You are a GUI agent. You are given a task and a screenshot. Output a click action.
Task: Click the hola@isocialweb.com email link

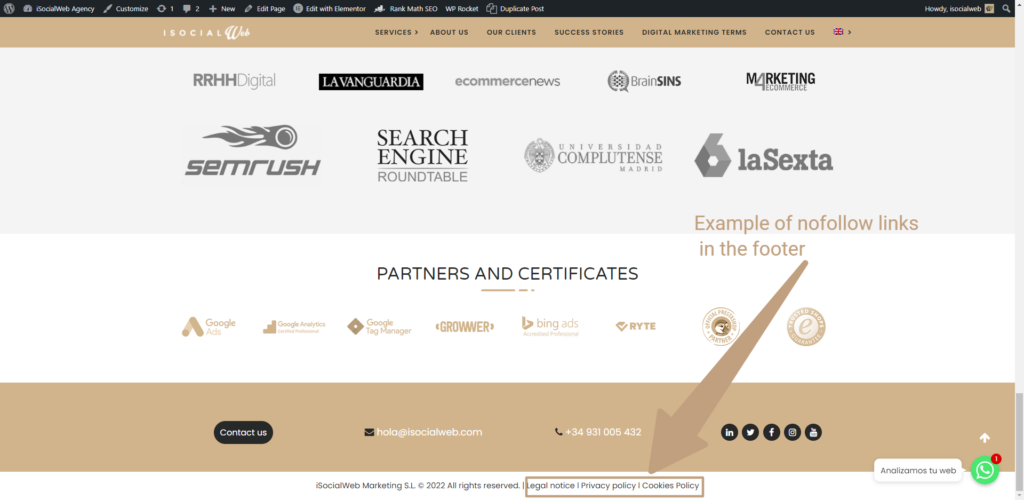[423, 432]
